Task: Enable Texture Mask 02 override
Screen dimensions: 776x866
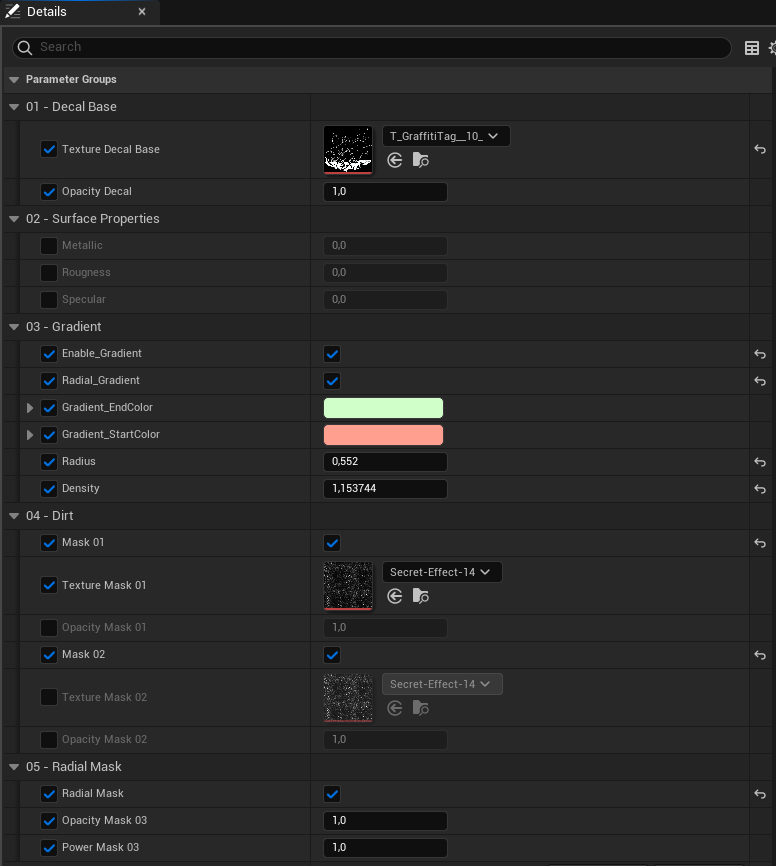Action: [49, 697]
